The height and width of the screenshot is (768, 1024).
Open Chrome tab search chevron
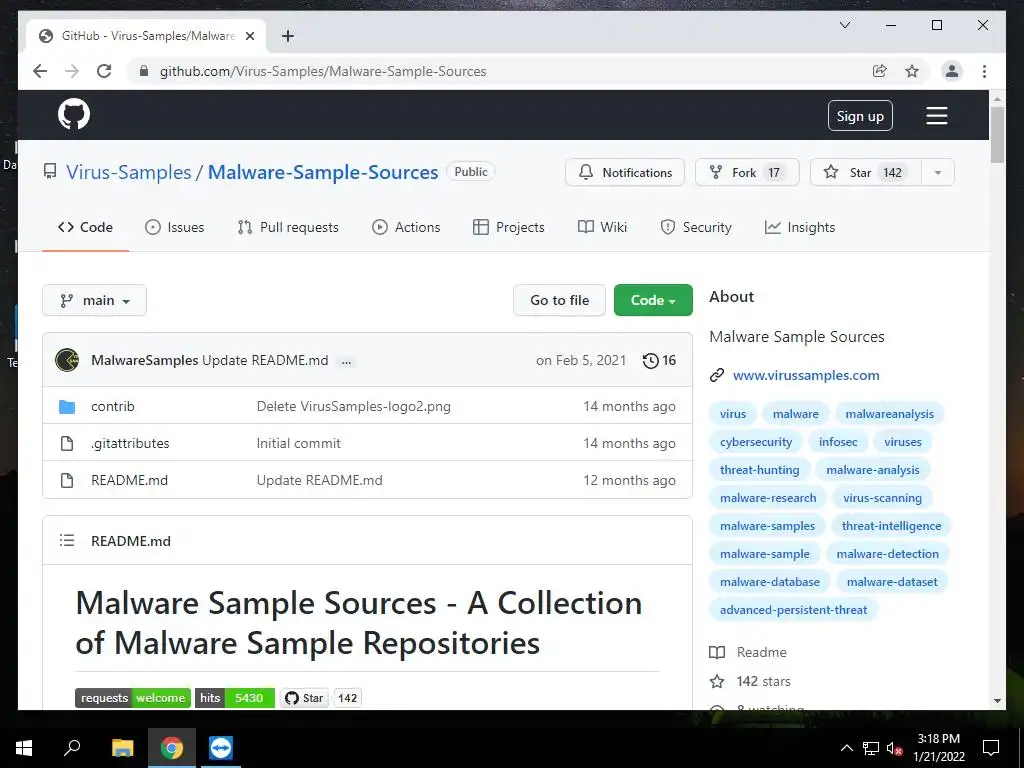pyautogui.click(x=844, y=25)
